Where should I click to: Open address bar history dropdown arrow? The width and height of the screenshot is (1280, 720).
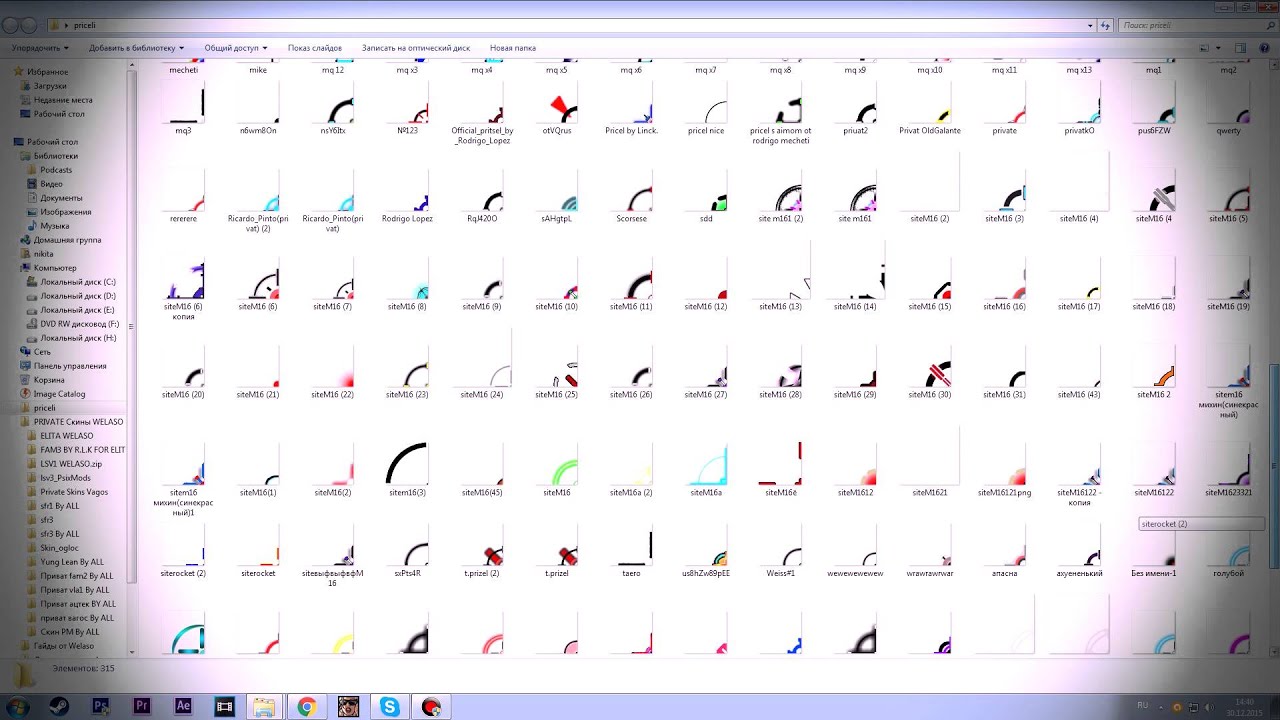[x=1091, y=25]
